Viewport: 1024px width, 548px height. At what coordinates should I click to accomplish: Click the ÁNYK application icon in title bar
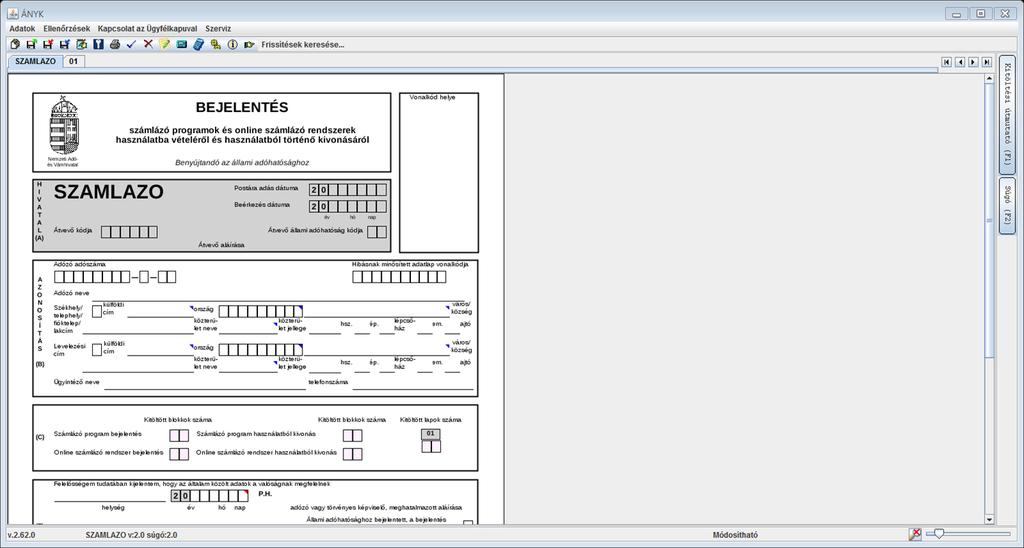[x=12, y=13]
